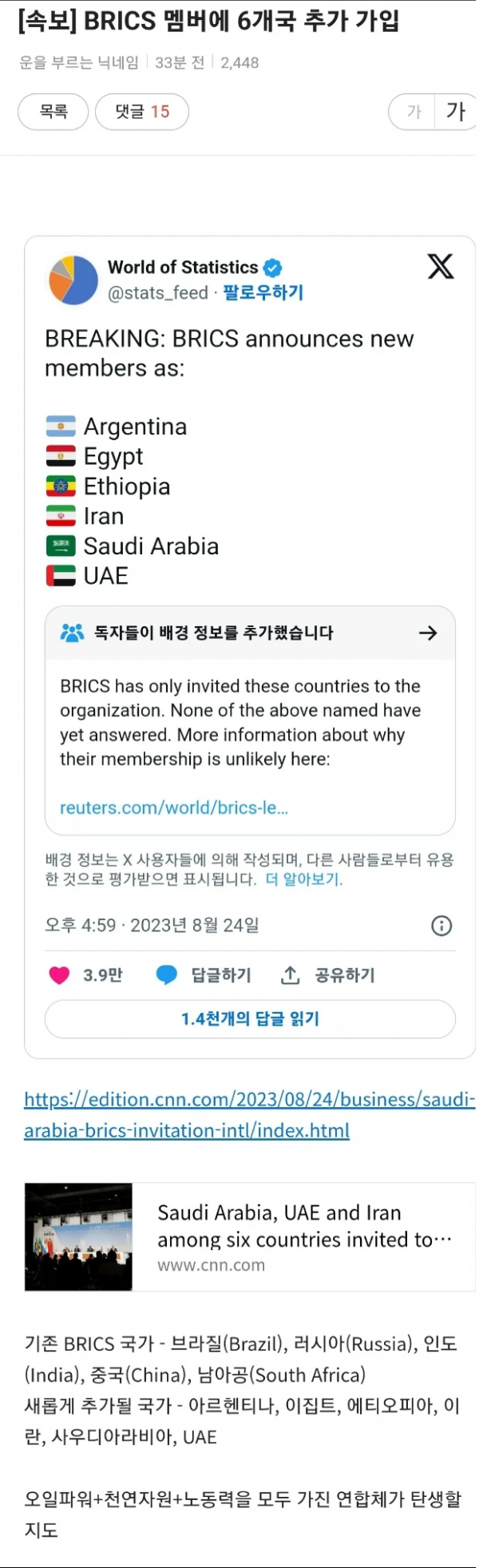Screen dimensions: 479x1568
Task: Follow the account with 팔로우하기
Action: point(263,292)
